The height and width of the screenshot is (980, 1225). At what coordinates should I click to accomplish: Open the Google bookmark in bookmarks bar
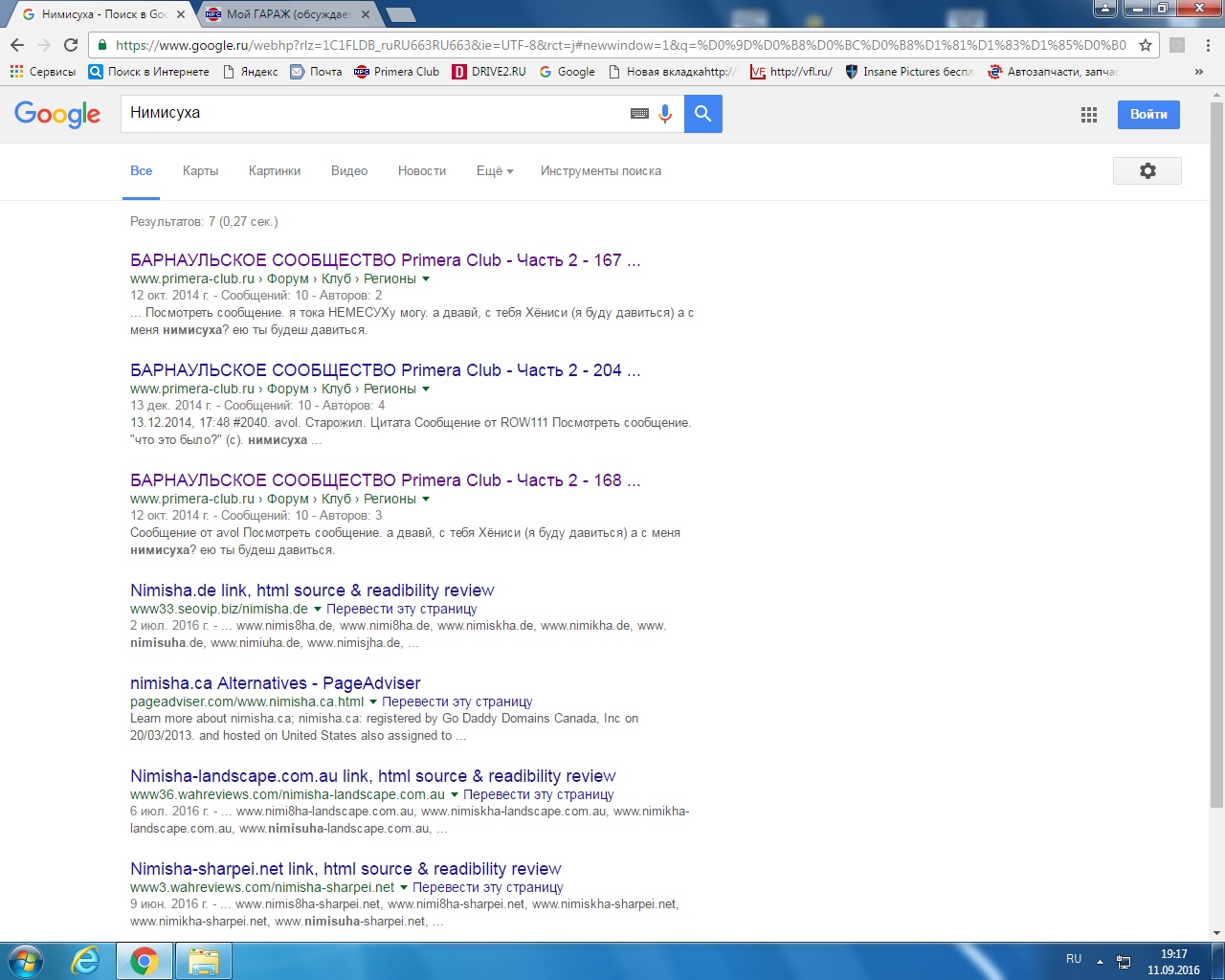(567, 72)
